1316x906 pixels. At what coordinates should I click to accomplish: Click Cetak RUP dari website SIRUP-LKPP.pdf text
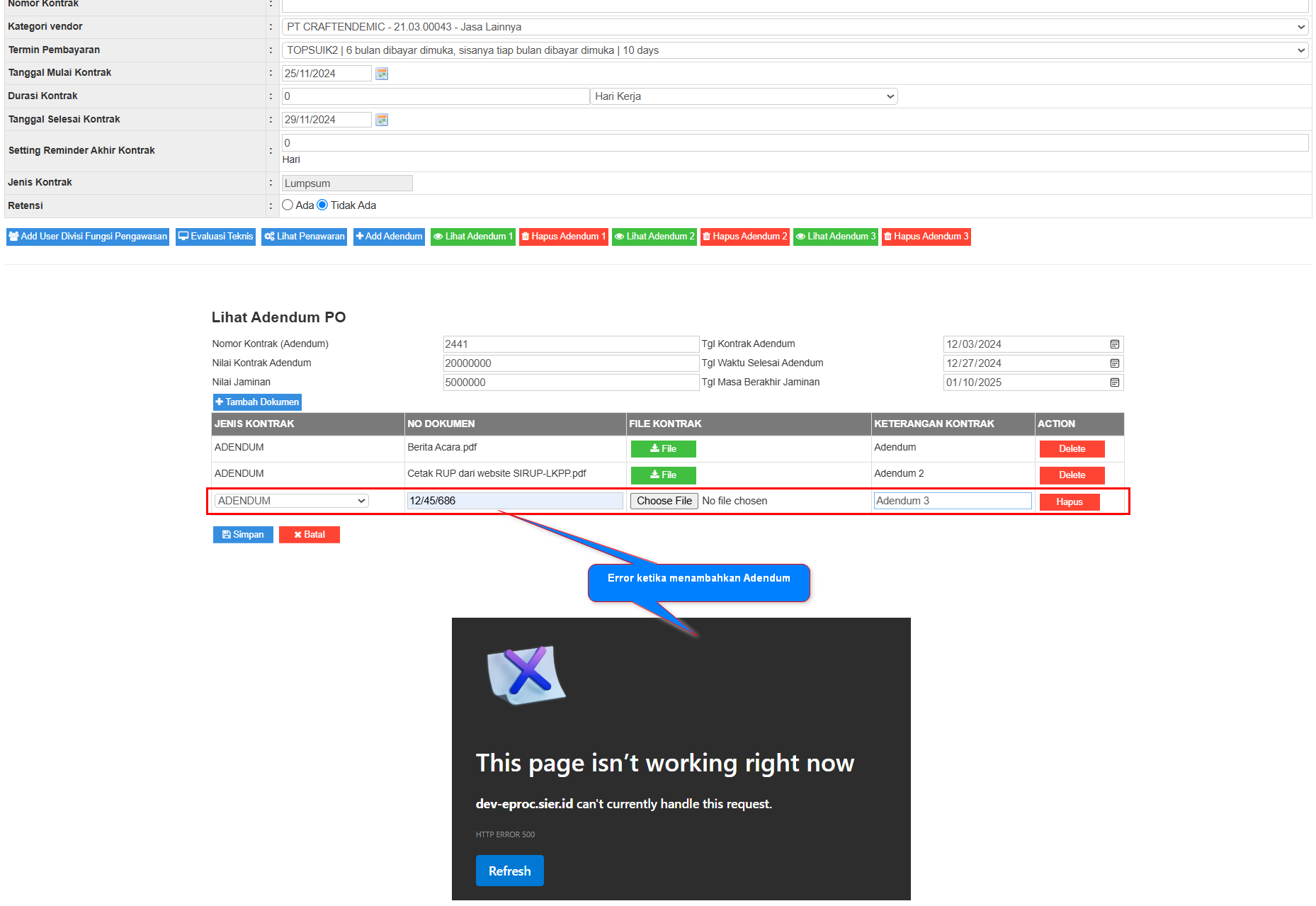pos(497,473)
